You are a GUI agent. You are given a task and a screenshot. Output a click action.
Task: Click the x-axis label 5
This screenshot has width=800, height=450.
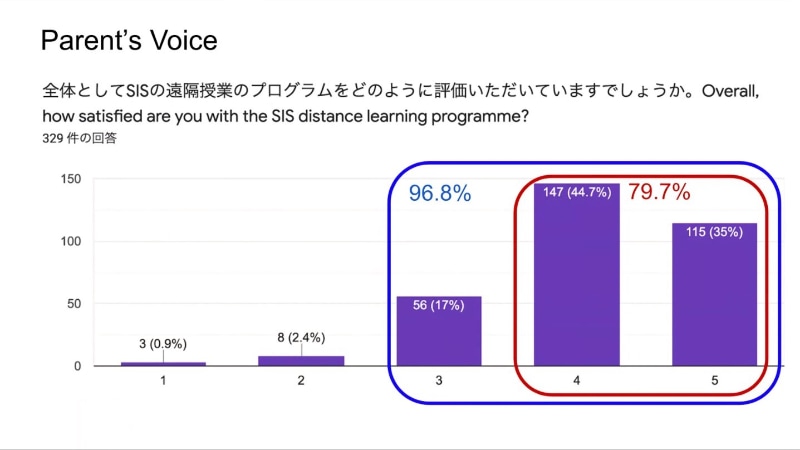point(714,382)
